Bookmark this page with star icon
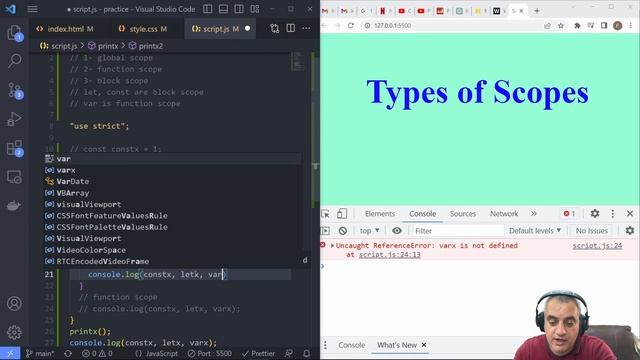640x360 pixels. pyautogui.click(x=561, y=25)
